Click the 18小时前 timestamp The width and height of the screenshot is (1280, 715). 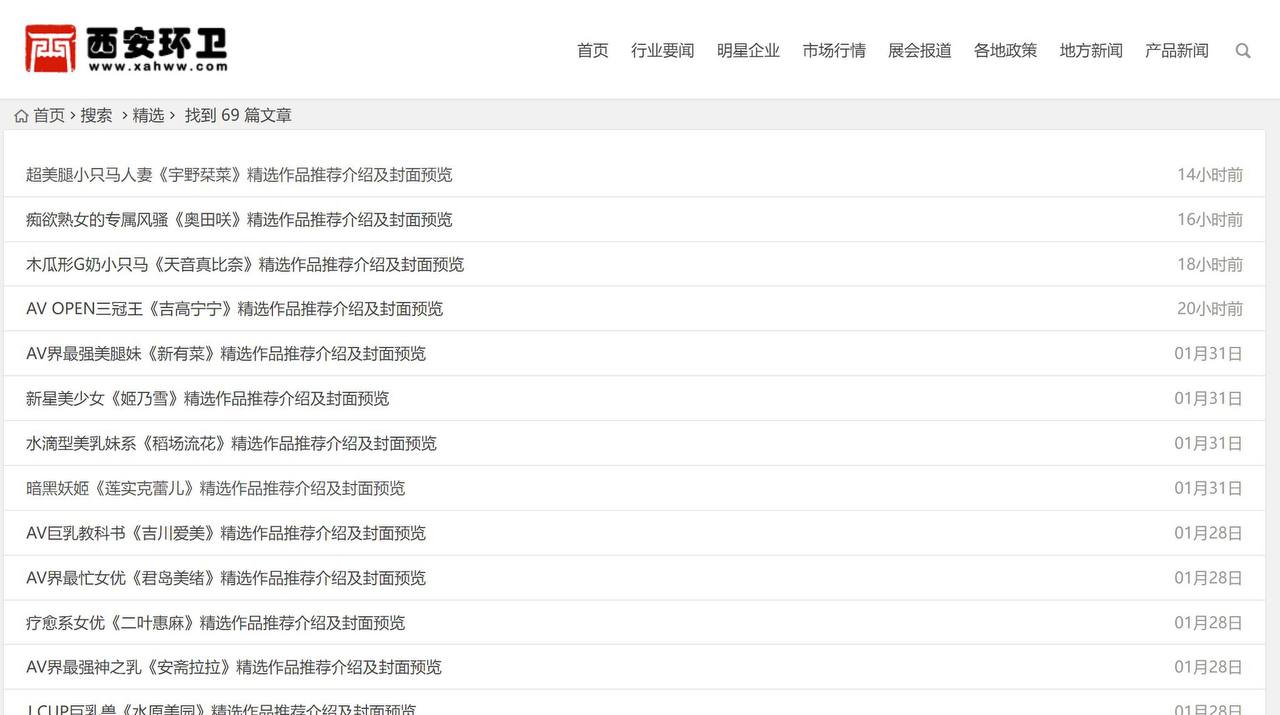coord(1210,265)
